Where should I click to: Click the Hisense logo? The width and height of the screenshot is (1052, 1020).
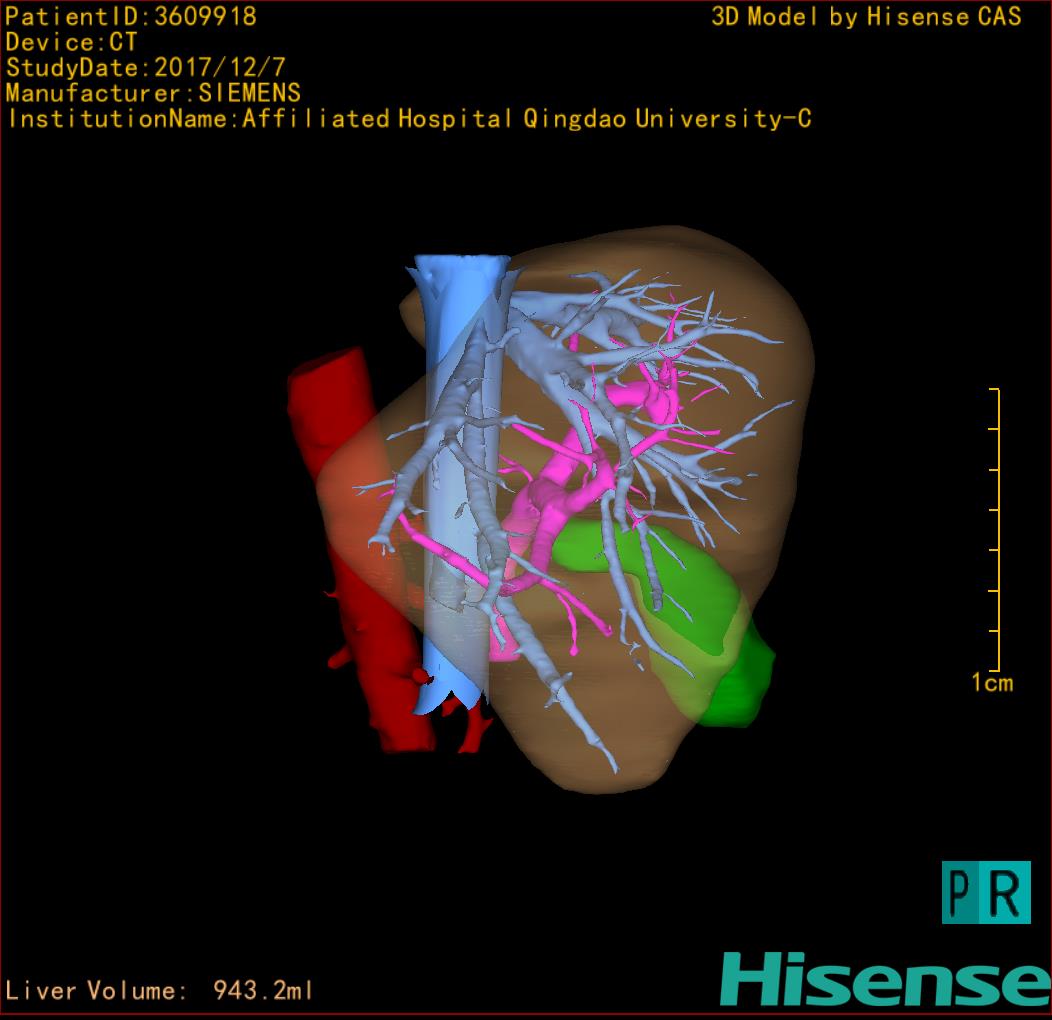[886, 979]
